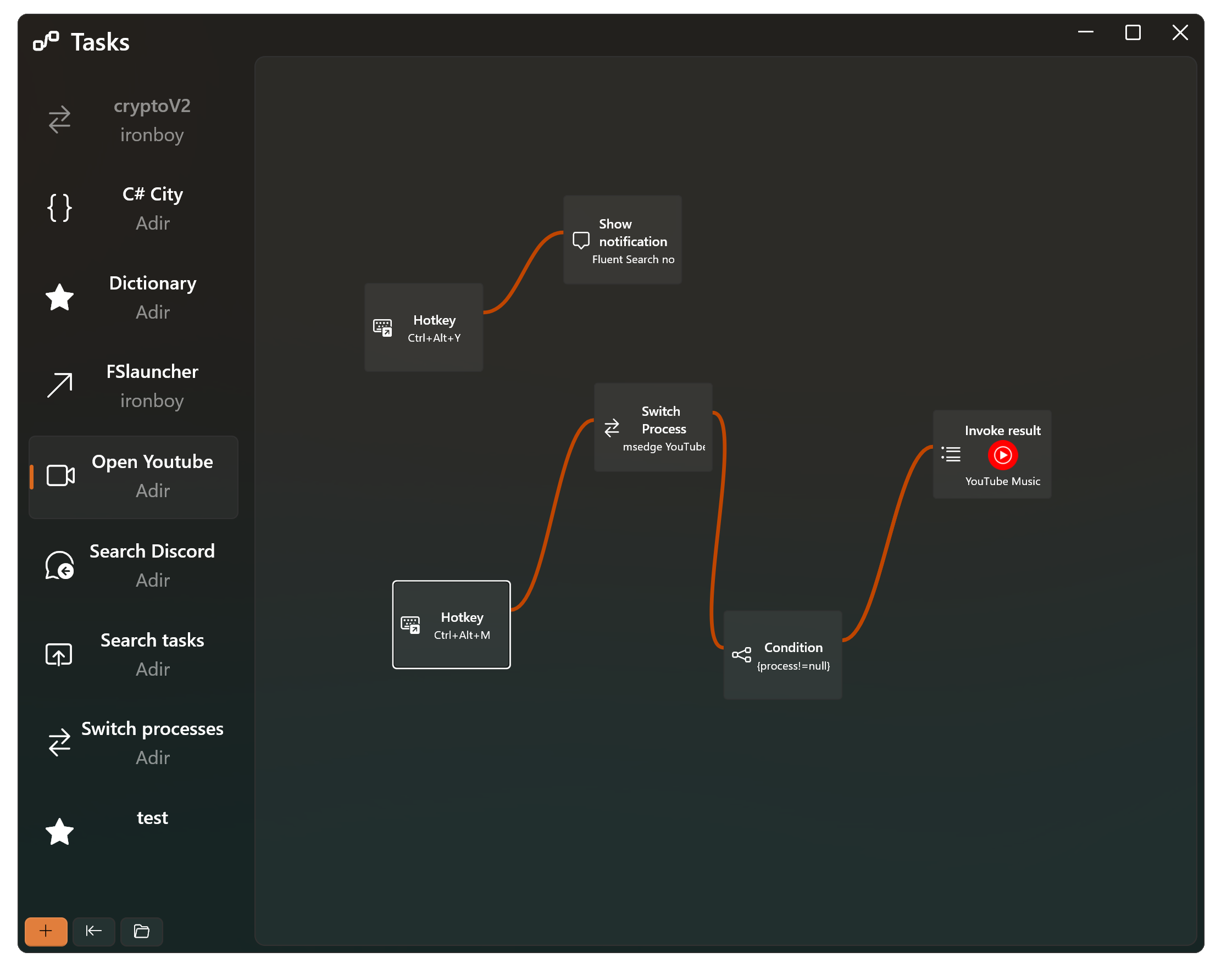
Task: Collapse the sidebar panel
Action: 93,931
